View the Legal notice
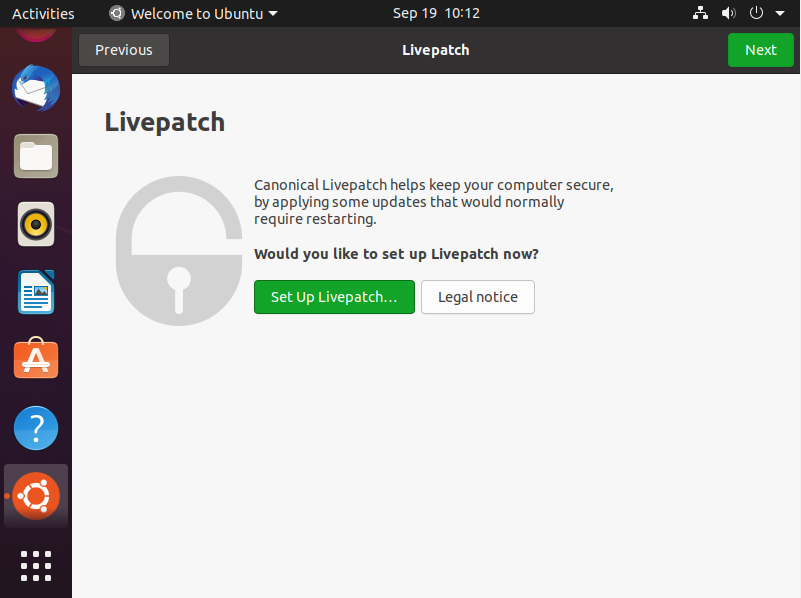 pos(478,297)
